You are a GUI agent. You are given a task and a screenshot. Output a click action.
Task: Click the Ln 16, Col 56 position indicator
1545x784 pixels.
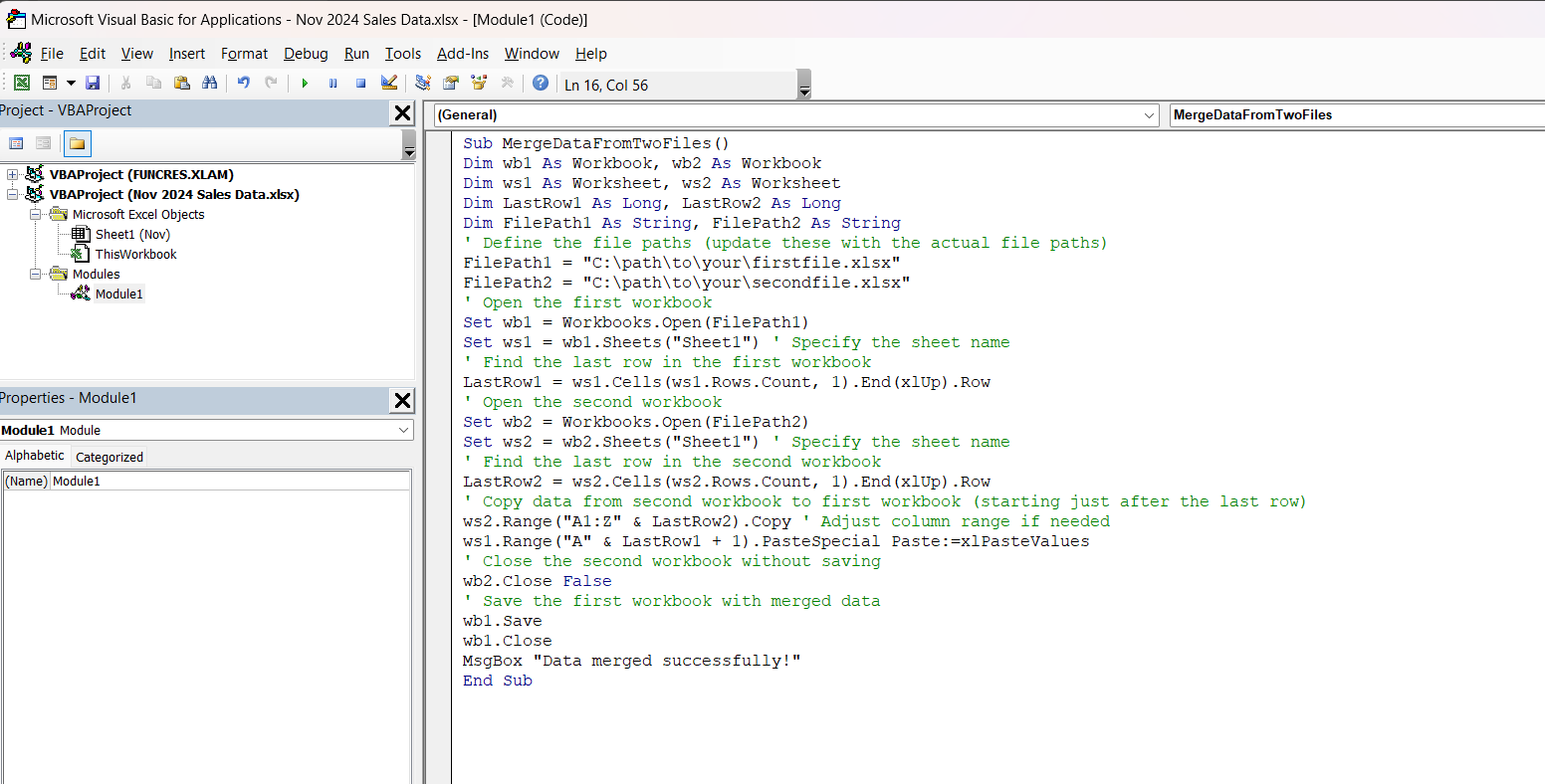[x=605, y=86]
